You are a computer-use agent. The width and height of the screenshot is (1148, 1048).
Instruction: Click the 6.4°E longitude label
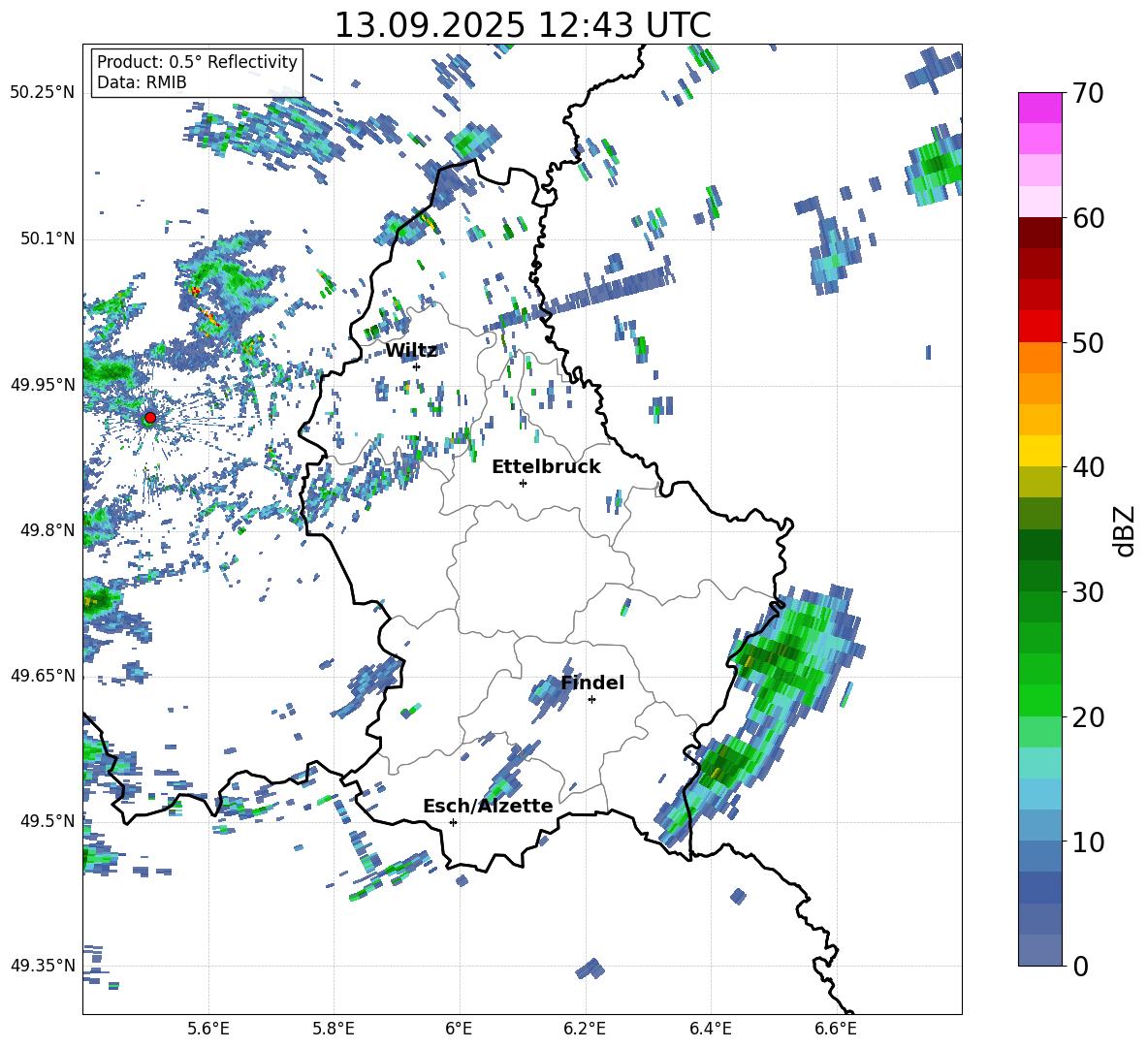click(x=710, y=1029)
